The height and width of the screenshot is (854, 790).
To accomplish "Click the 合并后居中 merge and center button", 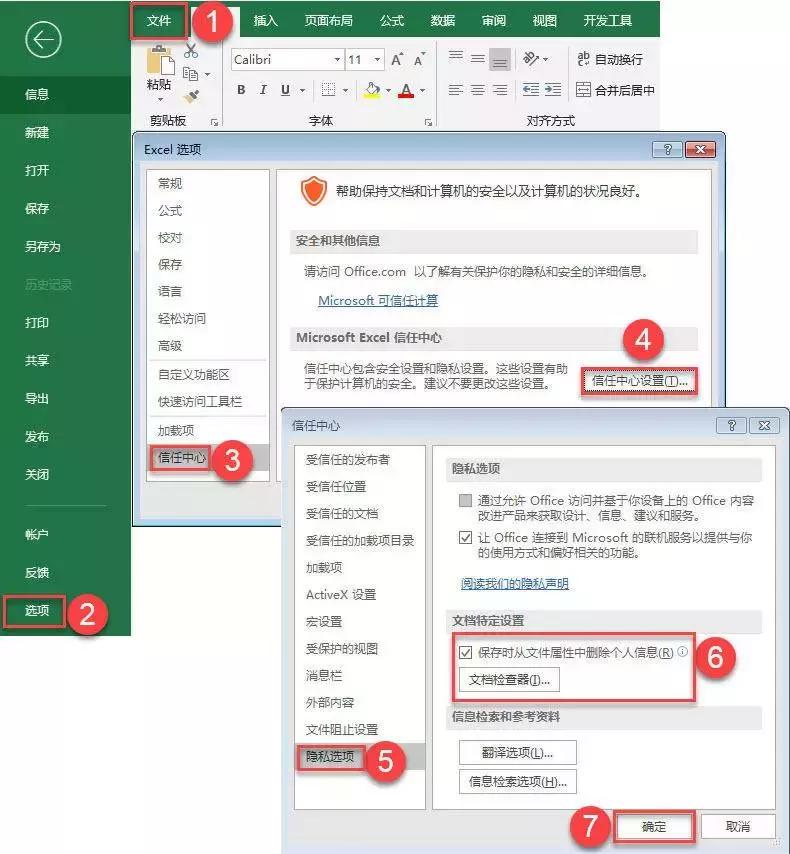I will (615, 90).
